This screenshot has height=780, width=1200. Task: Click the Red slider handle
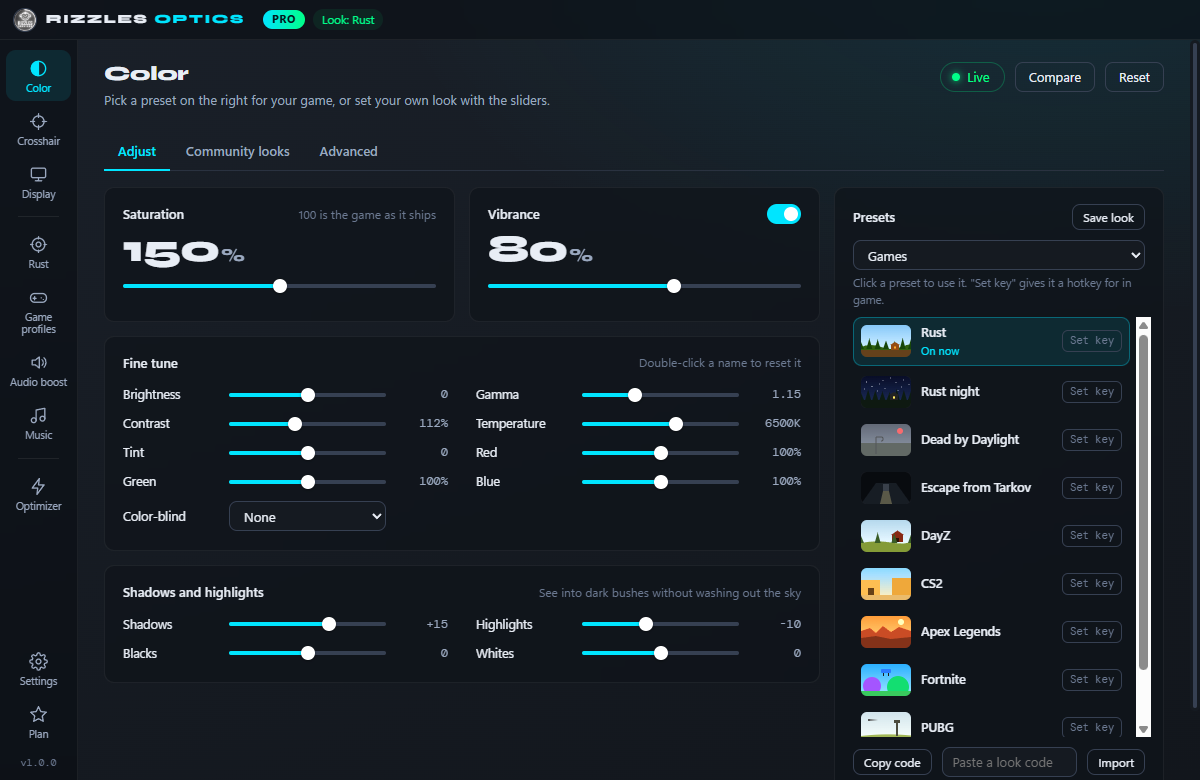pos(661,453)
